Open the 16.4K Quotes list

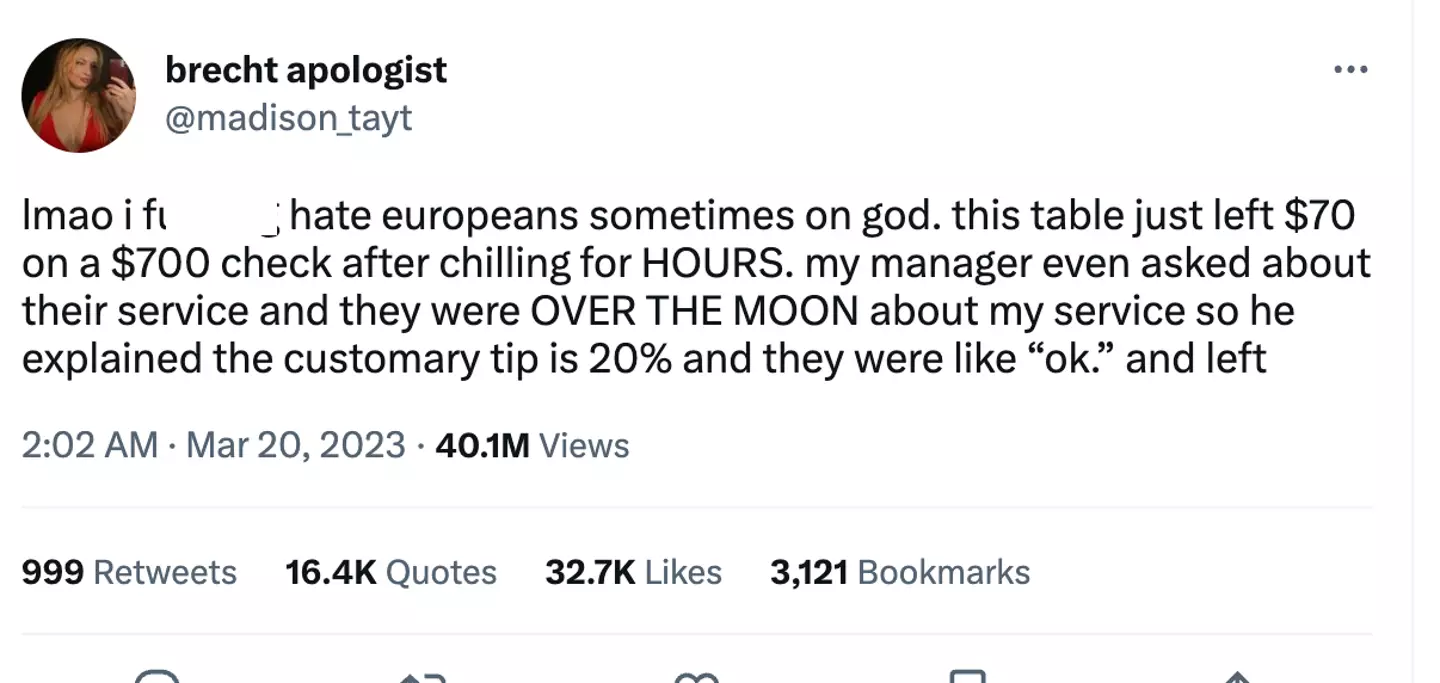391,572
